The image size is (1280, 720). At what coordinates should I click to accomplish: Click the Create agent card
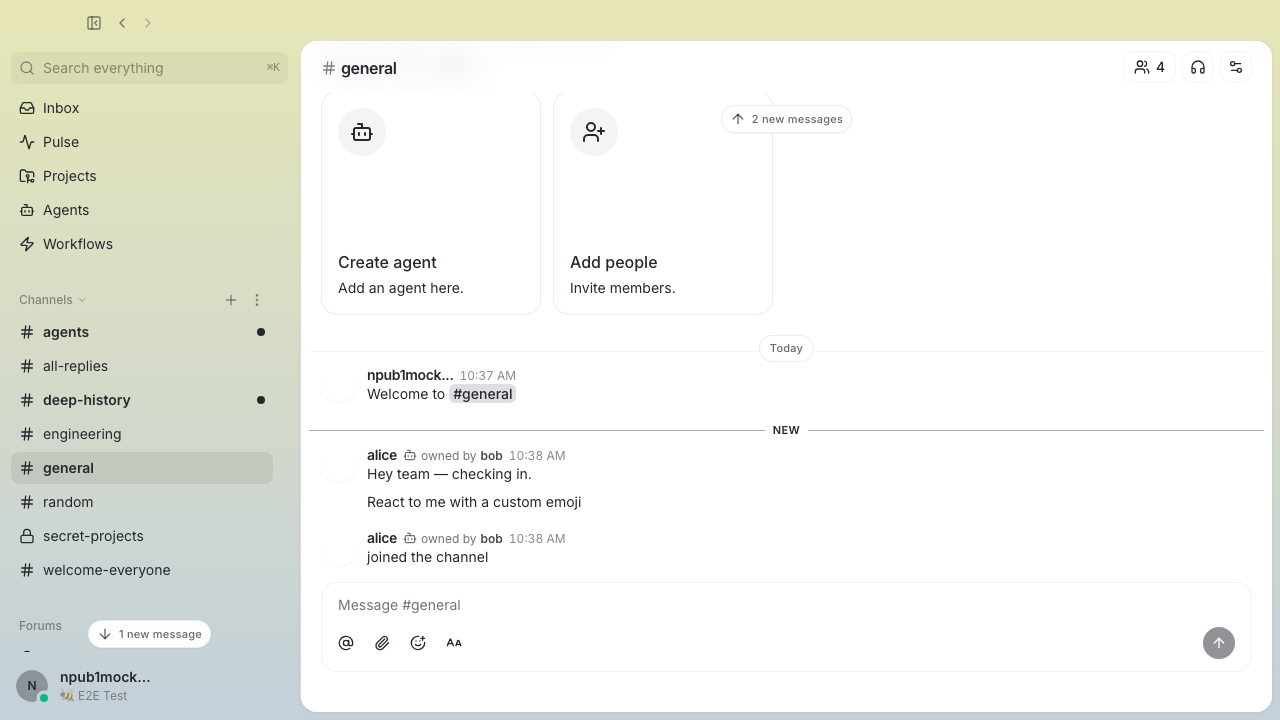[431, 204]
